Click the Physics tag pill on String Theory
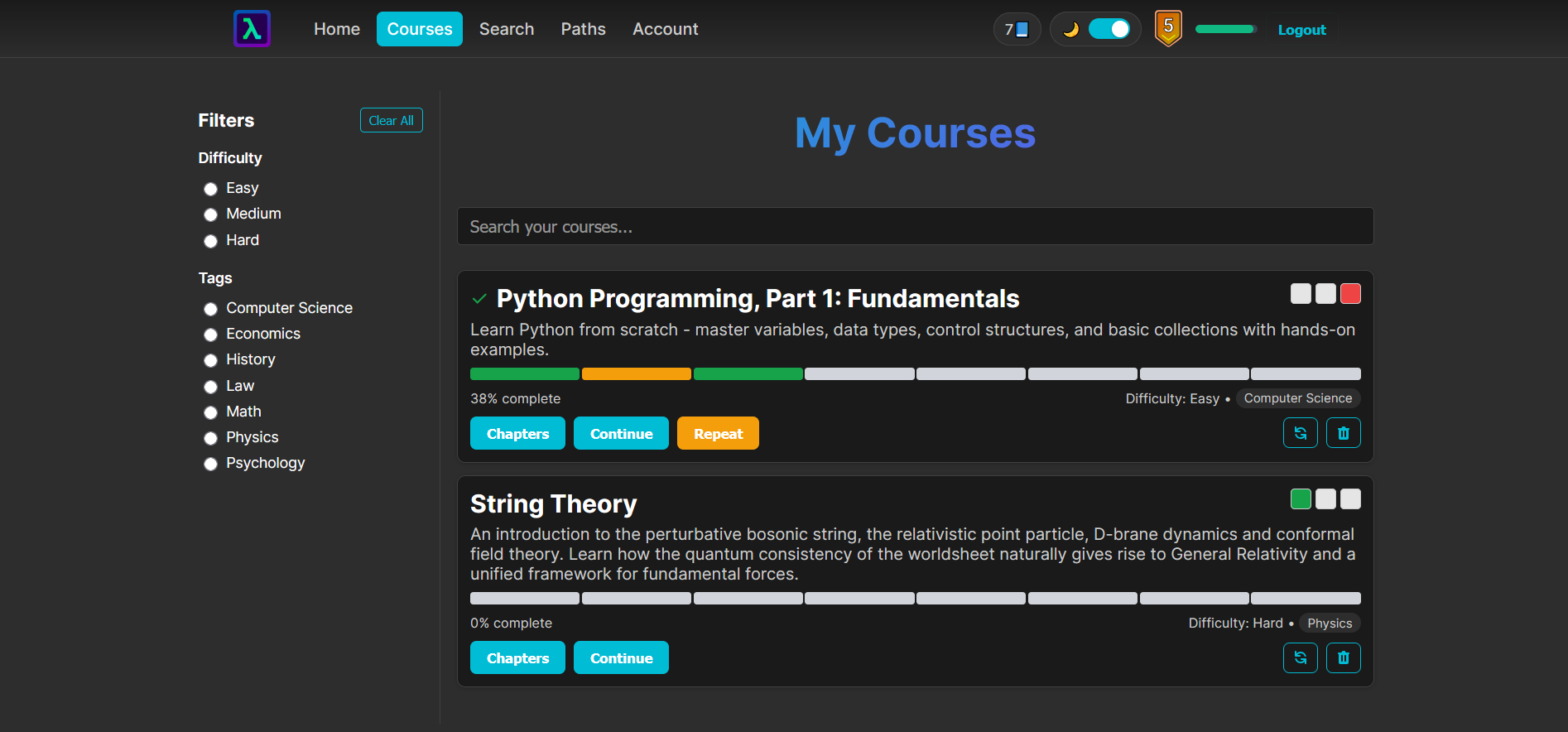Image resolution: width=1568 pixels, height=732 pixels. tap(1330, 623)
